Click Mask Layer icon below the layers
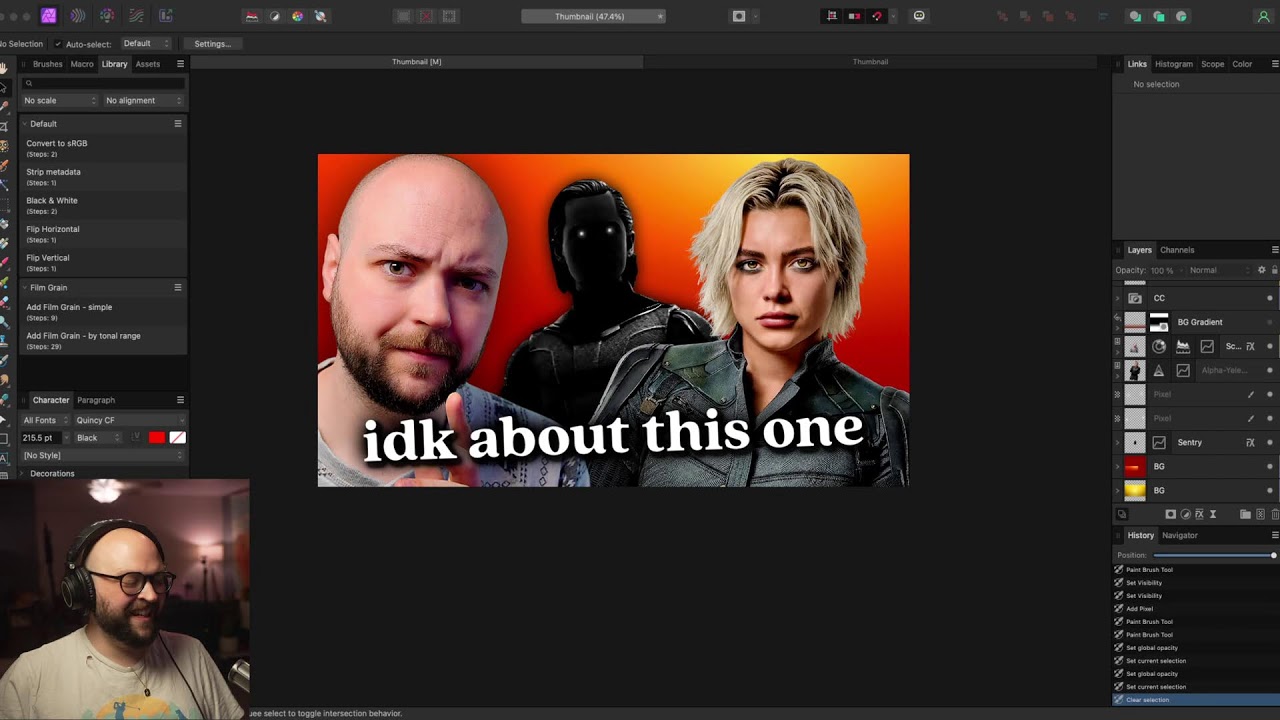 pos(1171,514)
